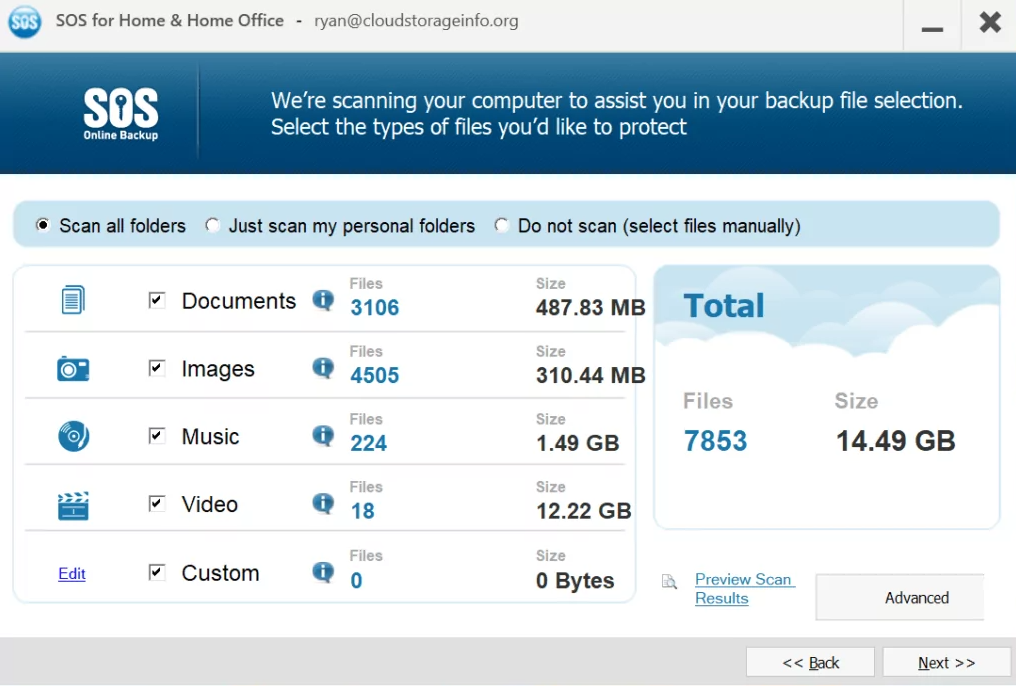
Task: Click Custom size 0 Bytes
Action: (575, 580)
